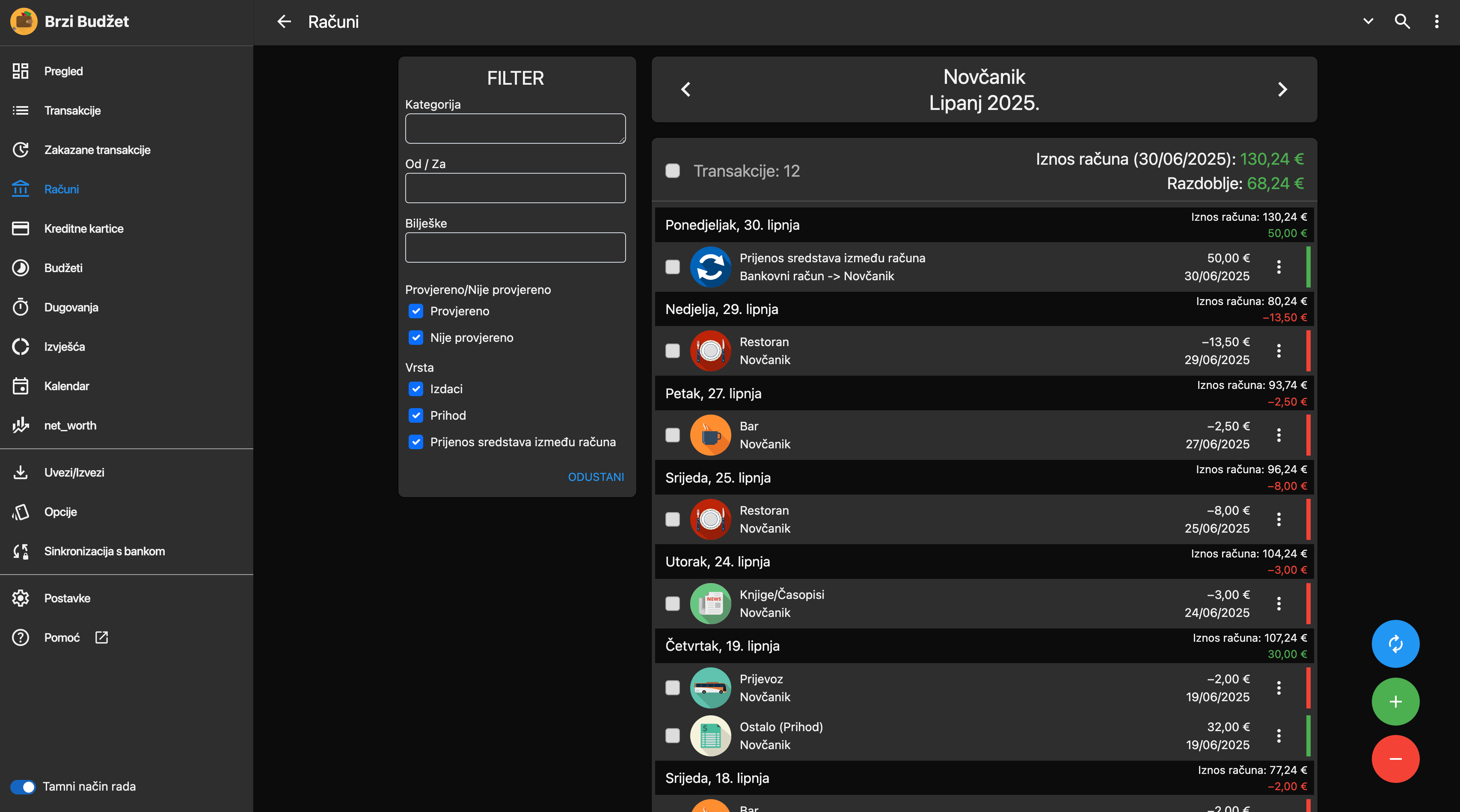Viewport: 1460px width, 812px height.
Task: Go to the next month chevron
Action: coord(1282,89)
